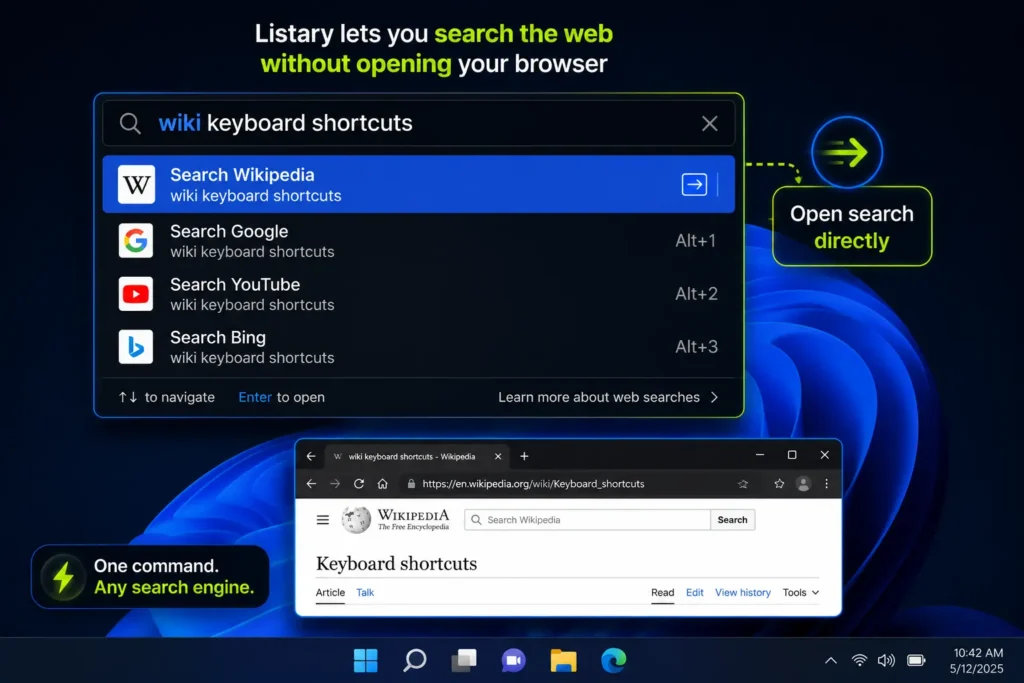Open the favorites star icon beside profile
1024x683 pixels.
(779, 484)
